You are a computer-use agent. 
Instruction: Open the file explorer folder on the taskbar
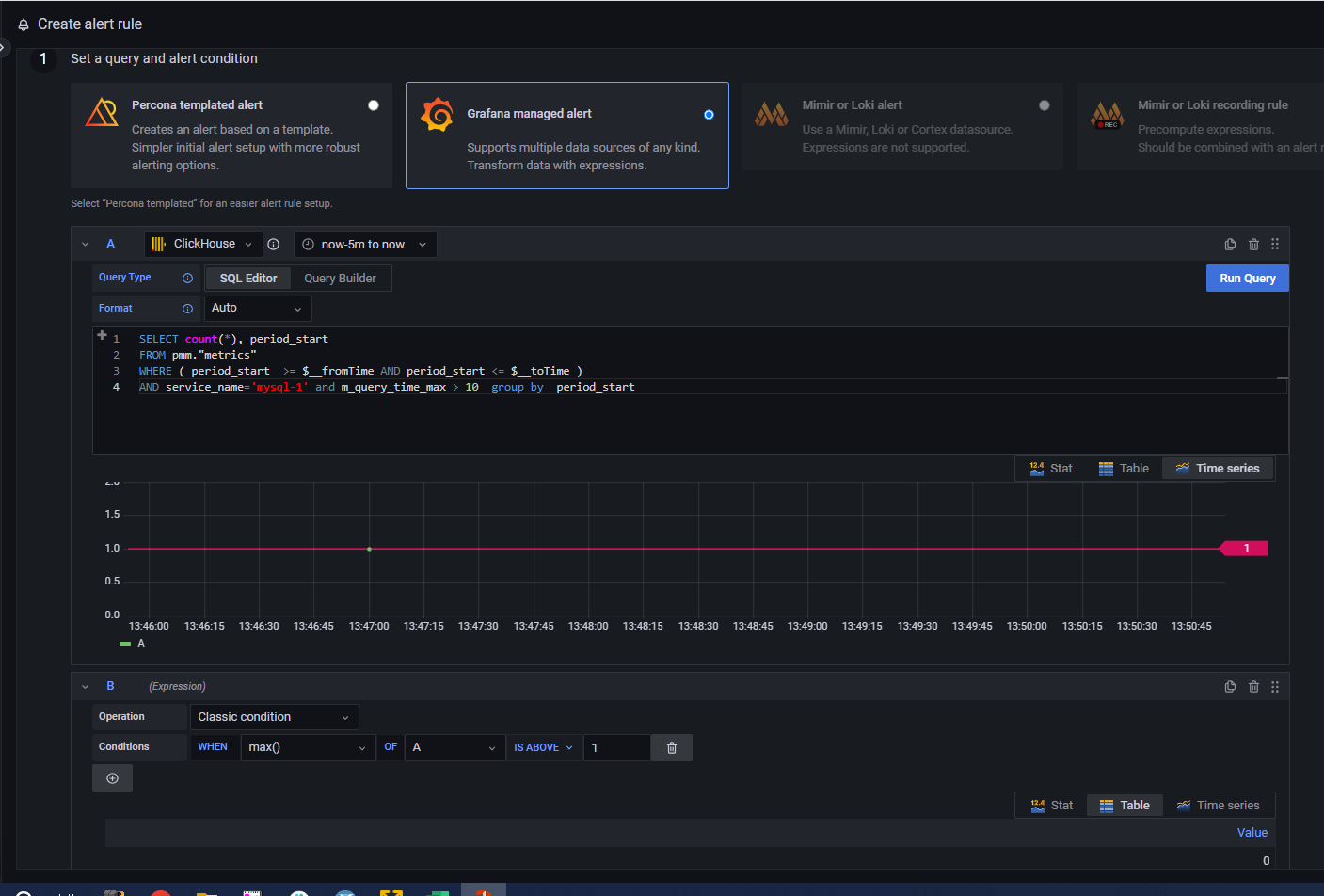click(x=207, y=892)
